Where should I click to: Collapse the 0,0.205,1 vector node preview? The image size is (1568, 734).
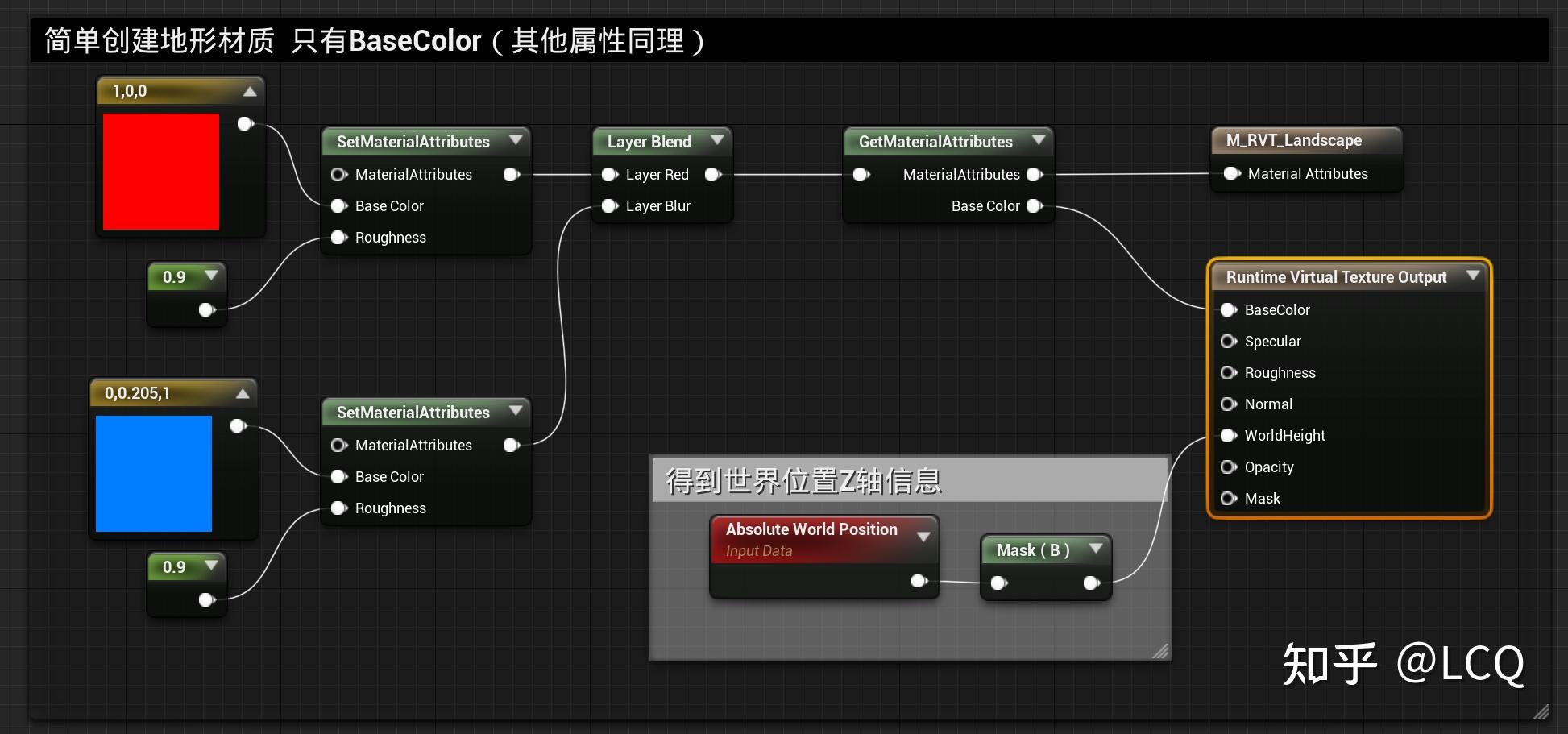coord(242,392)
